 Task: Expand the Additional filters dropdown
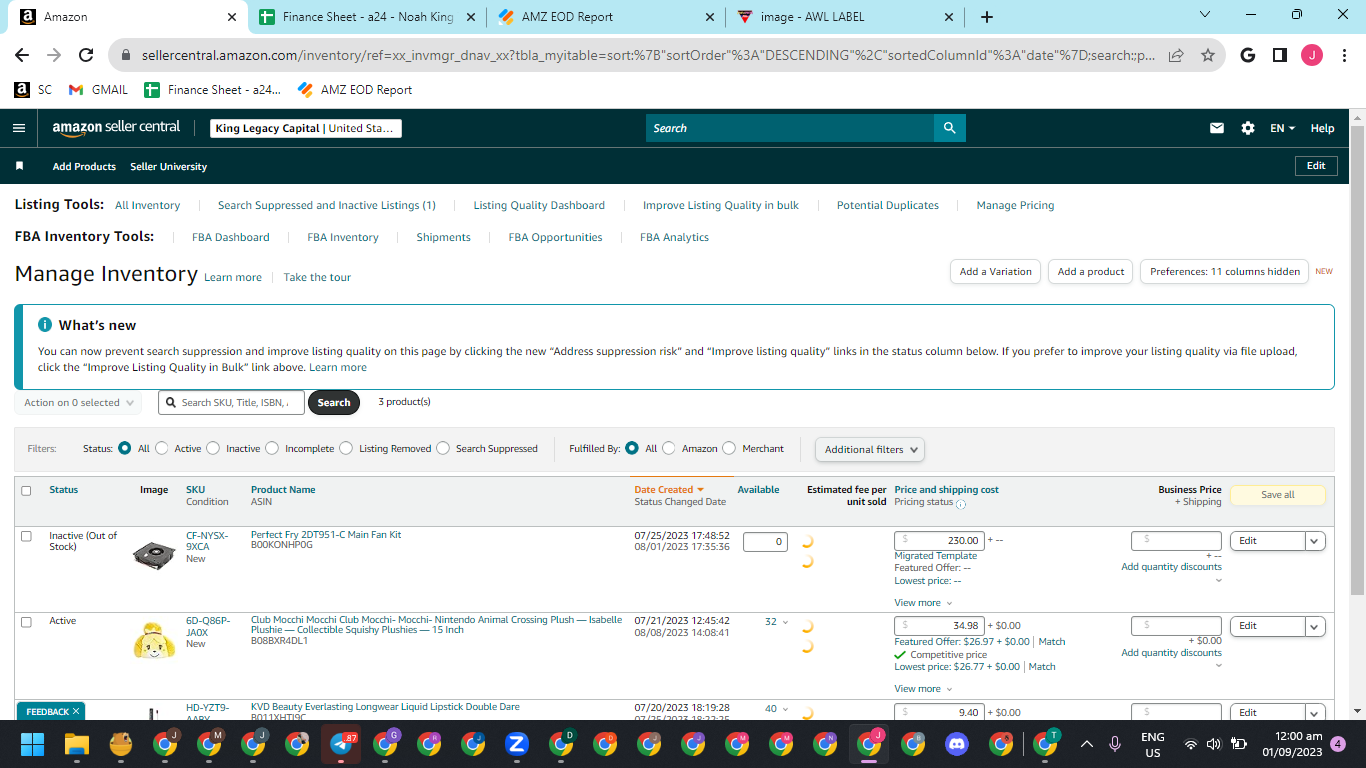(870, 450)
